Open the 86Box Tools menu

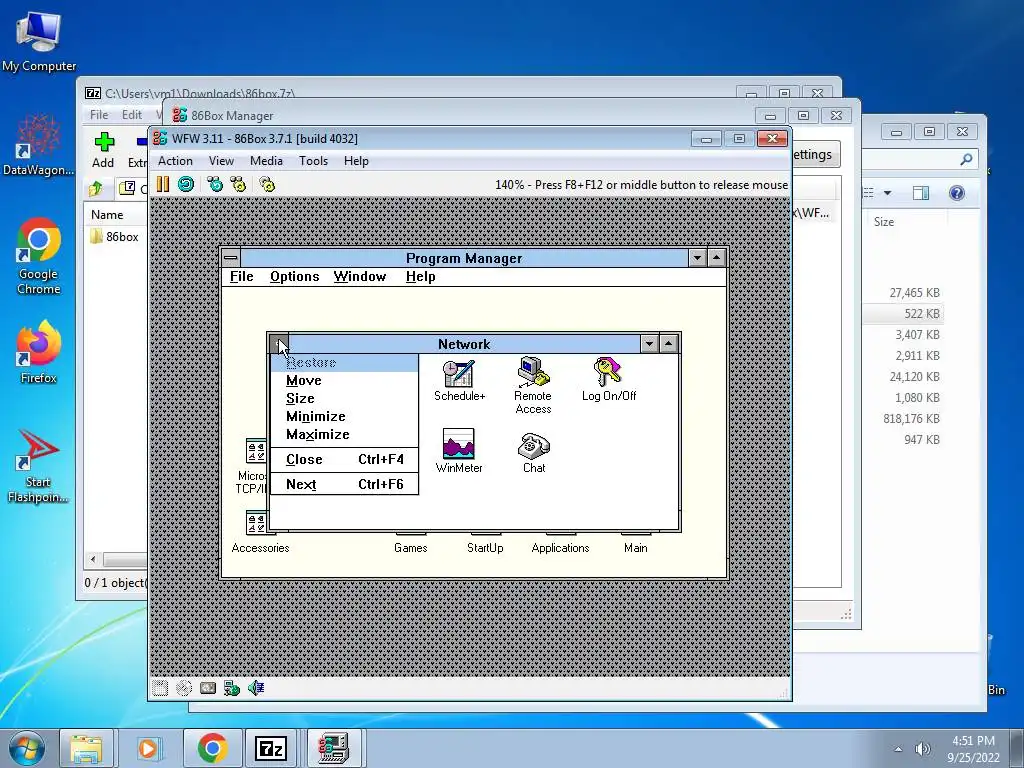313,161
